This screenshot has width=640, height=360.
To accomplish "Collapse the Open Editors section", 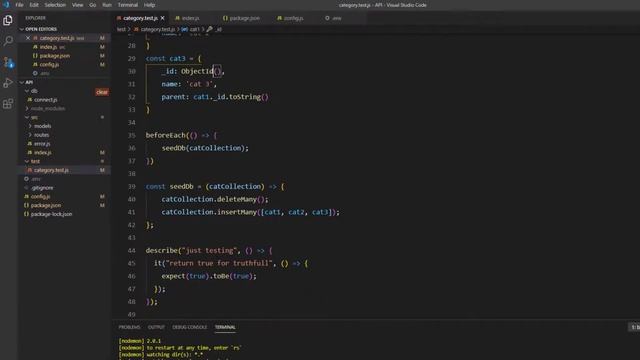I will [x=22, y=29].
